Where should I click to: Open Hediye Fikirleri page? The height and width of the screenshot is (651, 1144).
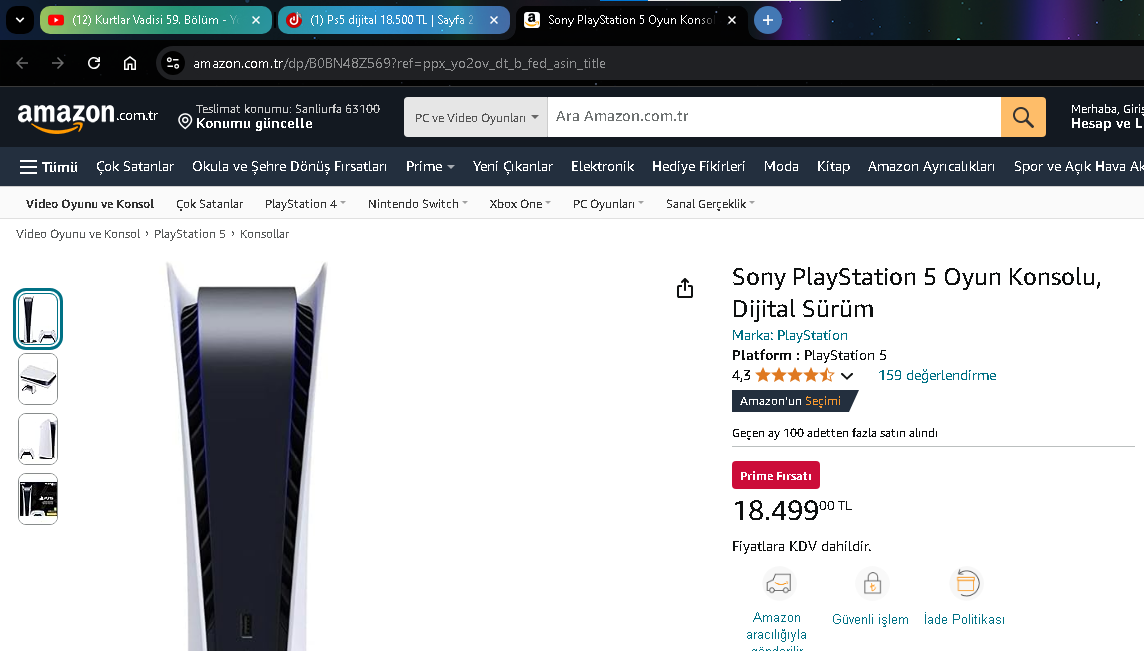(698, 167)
